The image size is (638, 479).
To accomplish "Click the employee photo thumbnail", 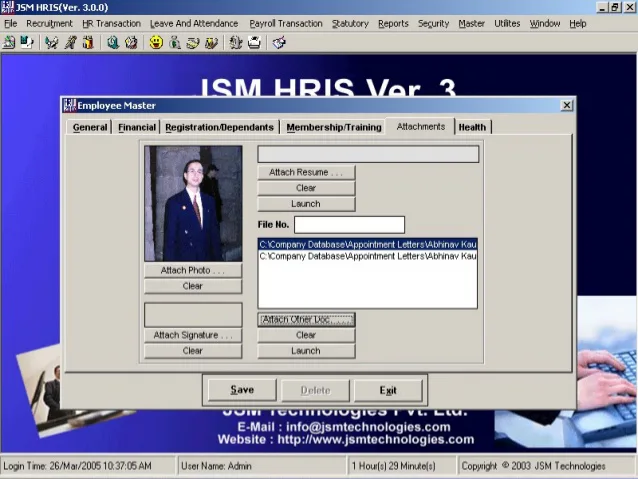I will [x=193, y=203].
